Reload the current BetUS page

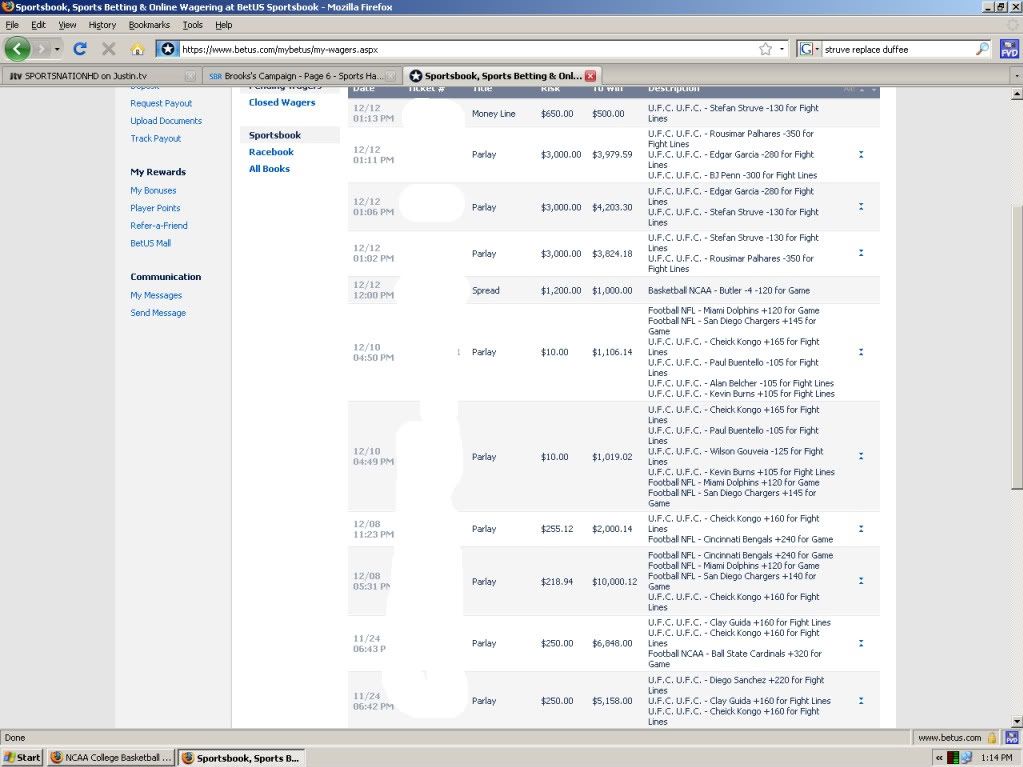(80, 49)
